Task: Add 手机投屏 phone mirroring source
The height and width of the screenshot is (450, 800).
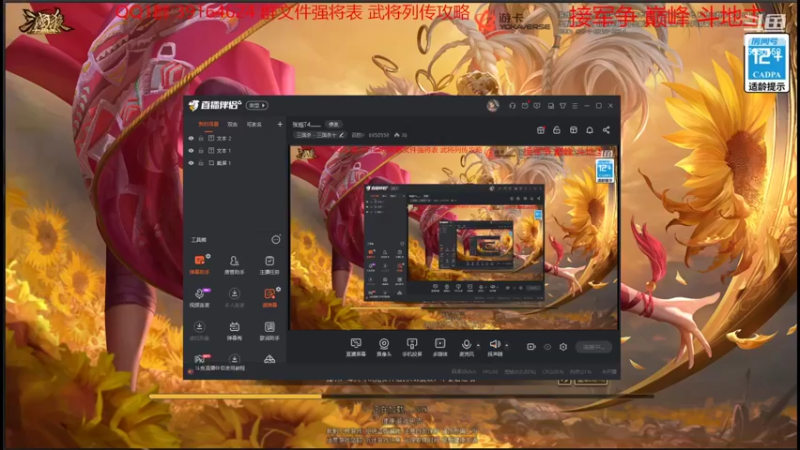Action: 412,347
